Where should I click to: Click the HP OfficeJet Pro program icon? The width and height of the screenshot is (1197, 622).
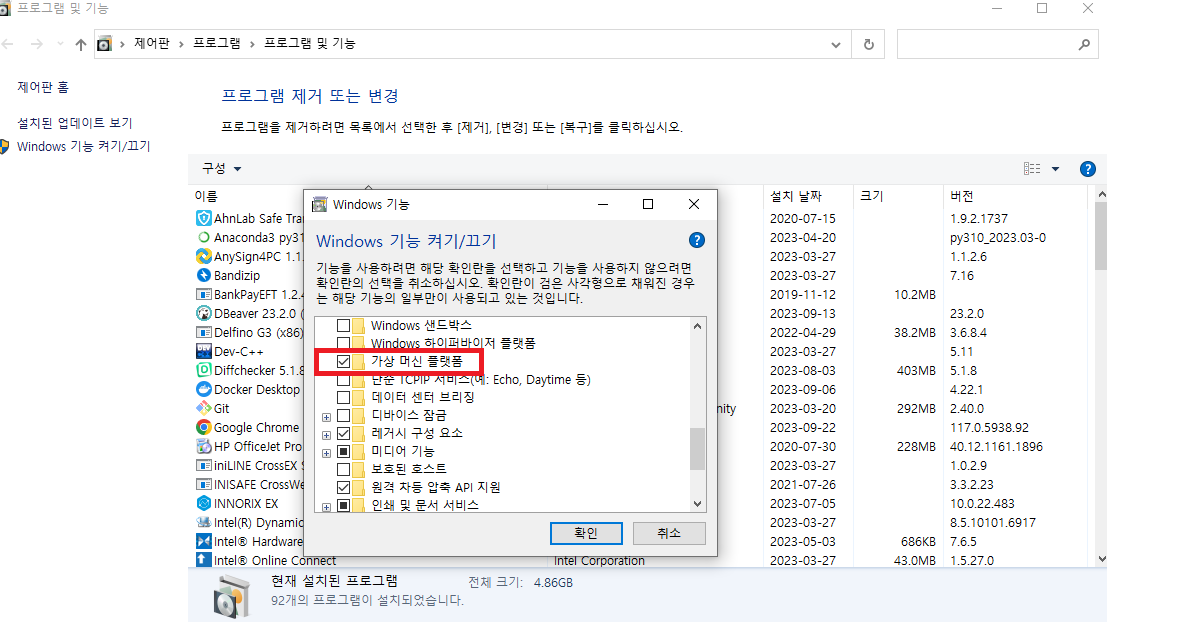pos(203,446)
